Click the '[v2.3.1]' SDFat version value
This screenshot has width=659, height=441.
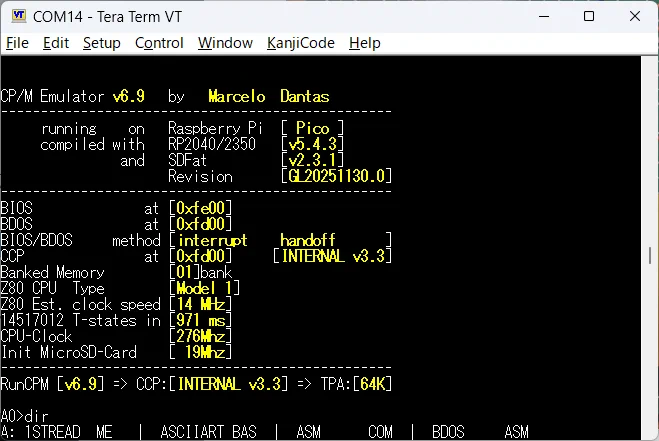313,160
